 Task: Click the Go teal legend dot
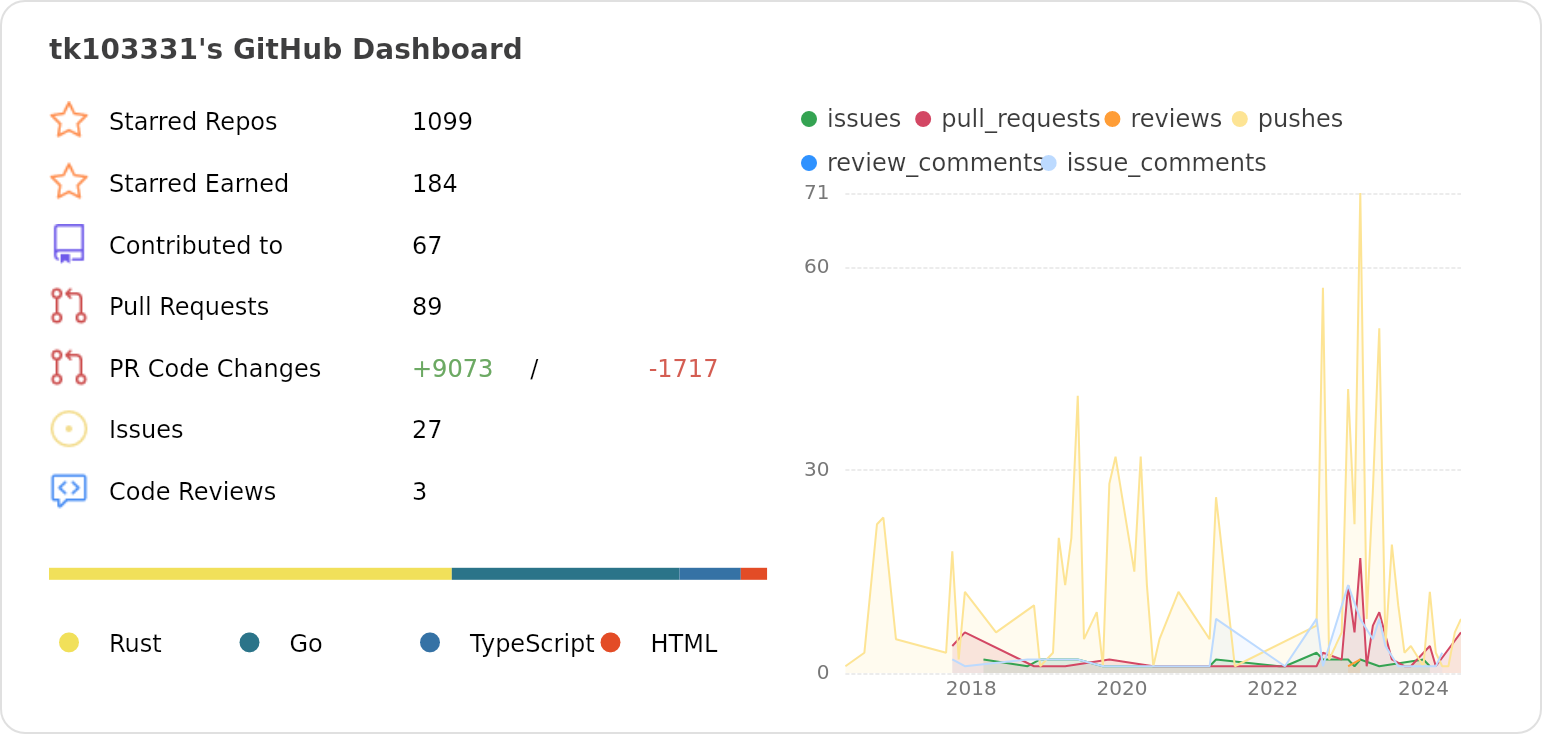pyautogui.click(x=250, y=642)
